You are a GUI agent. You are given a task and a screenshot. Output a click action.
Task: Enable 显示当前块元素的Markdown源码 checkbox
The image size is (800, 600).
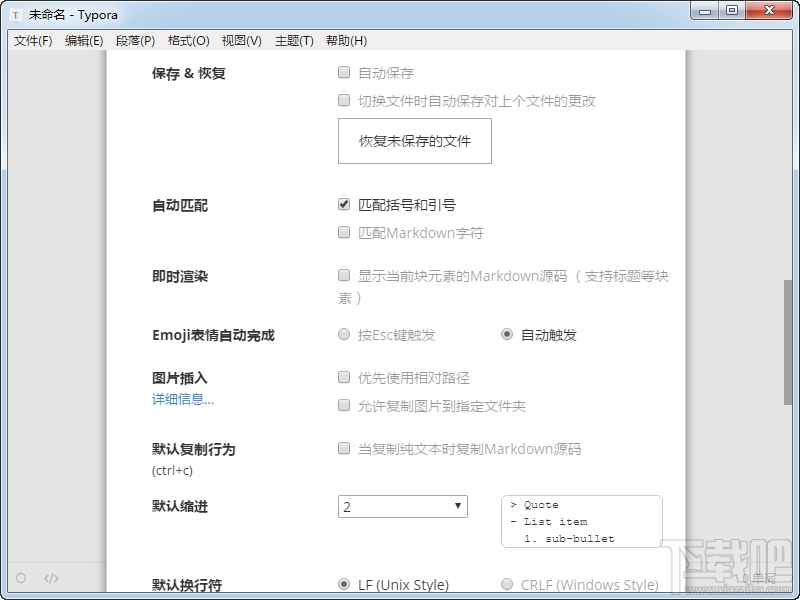tap(344, 276)
